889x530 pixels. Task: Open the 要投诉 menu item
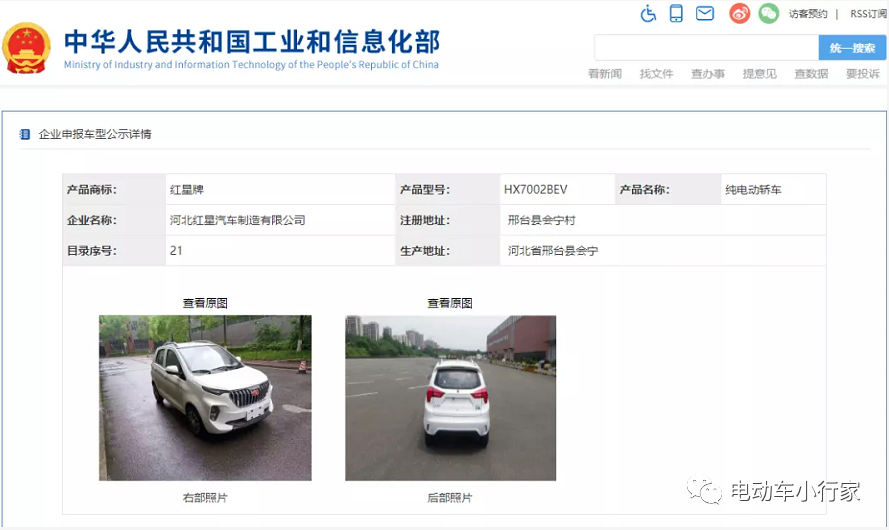(863, 74)
